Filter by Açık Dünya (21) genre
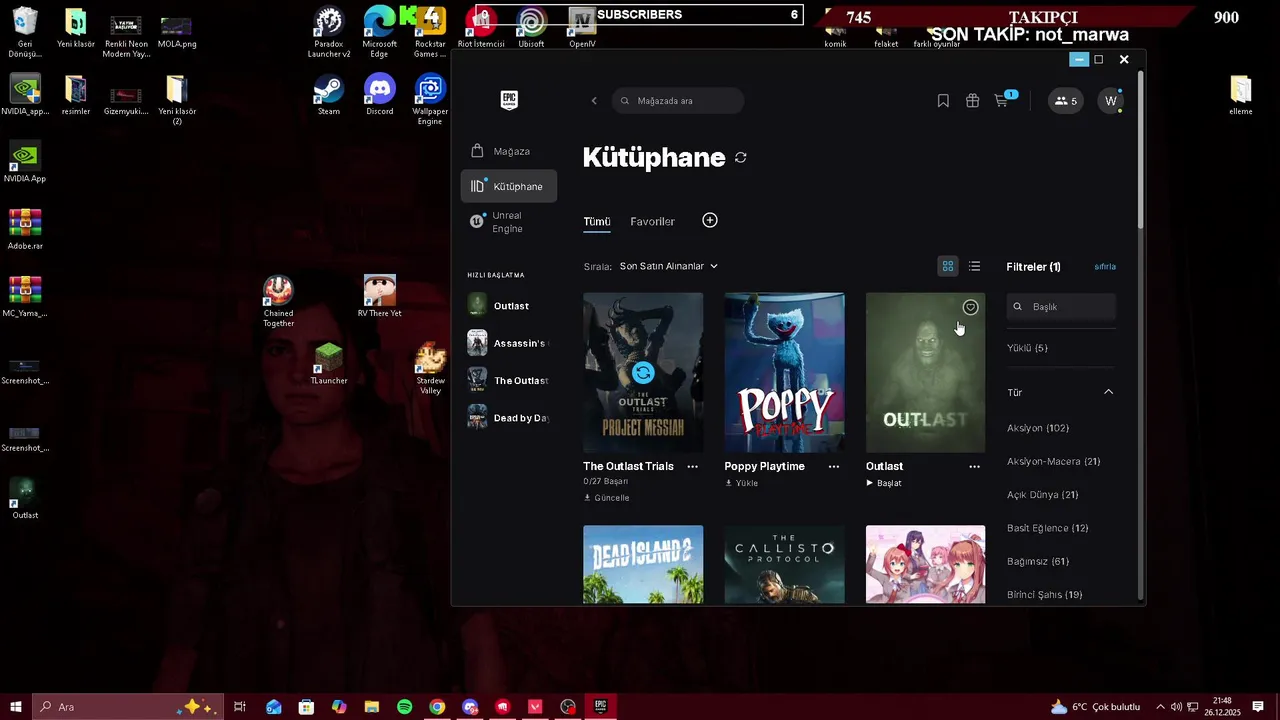 [1043, 495]
